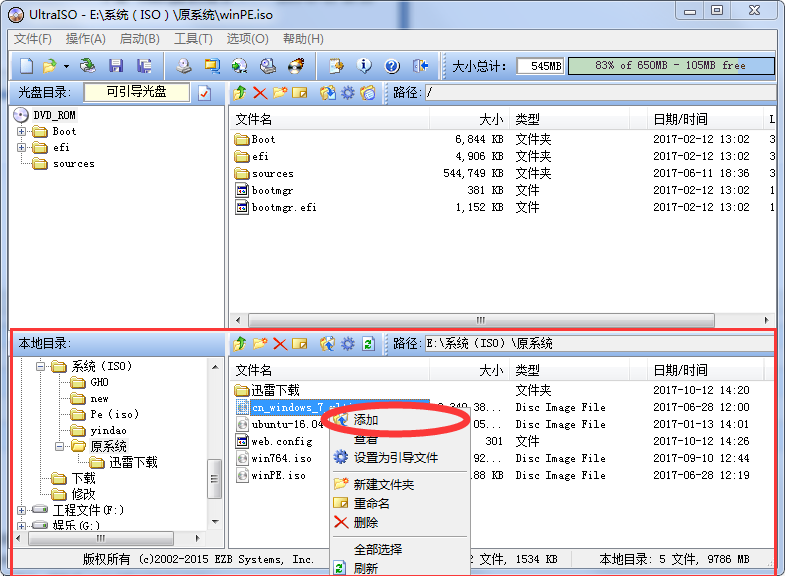Choose 重命名 in context menu
This screenshot has height=576, width=785.
(x=400, y=503)
